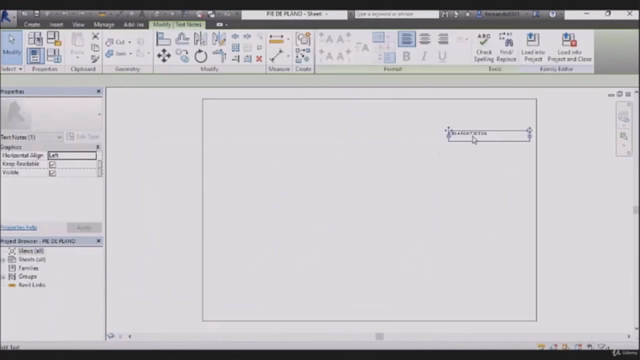The image size is (640, 360).
Task: Click the Apply button
Action: click(x=84, y=227)
